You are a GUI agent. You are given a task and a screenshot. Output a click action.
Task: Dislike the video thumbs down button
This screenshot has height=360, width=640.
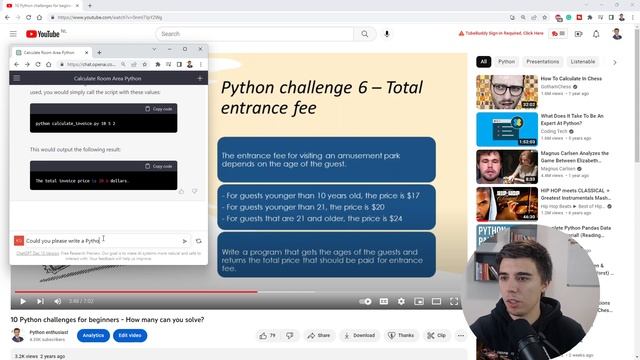(x=289, y=336)
